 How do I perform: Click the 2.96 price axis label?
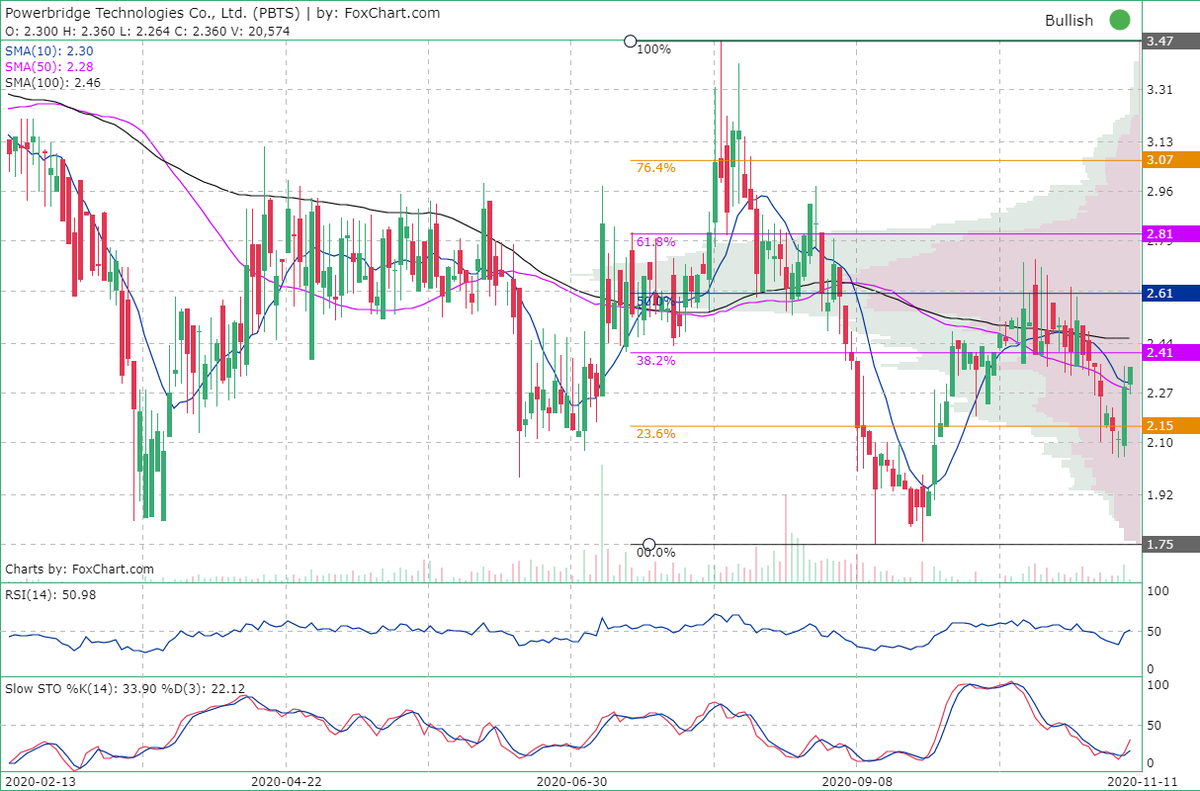pos(1160,191)
